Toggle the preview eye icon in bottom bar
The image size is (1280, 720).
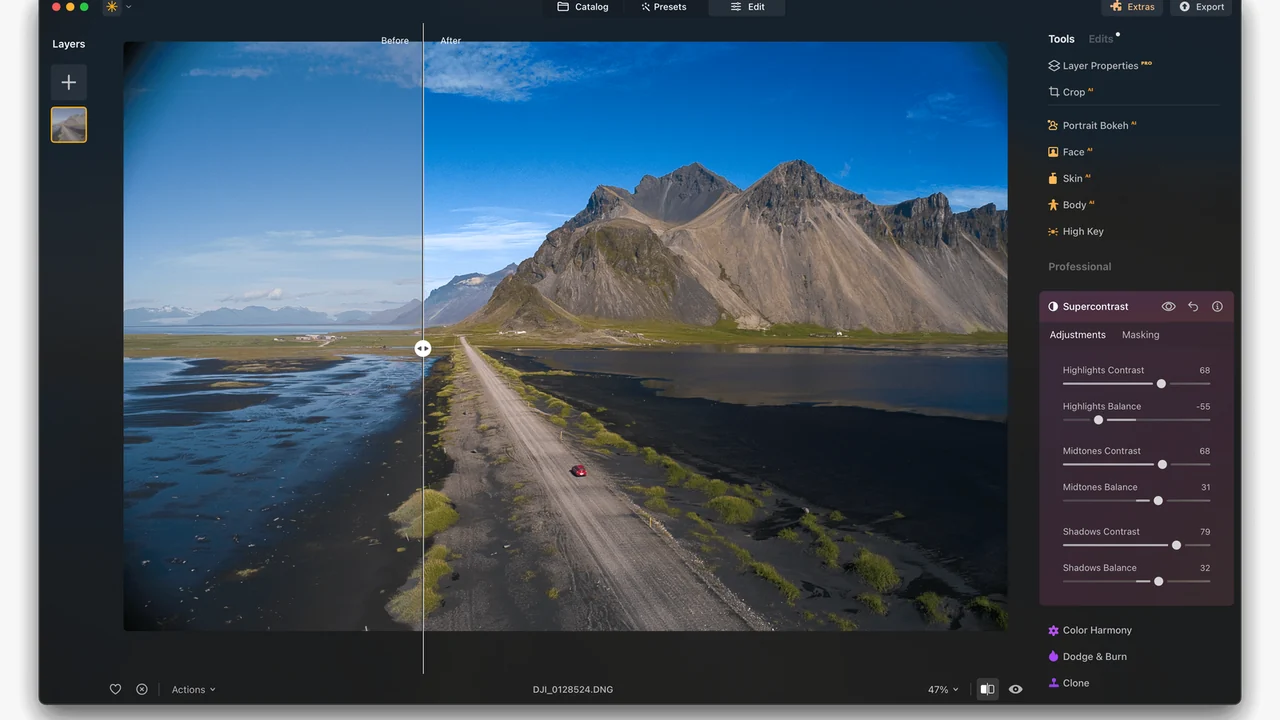point(1016,689)
